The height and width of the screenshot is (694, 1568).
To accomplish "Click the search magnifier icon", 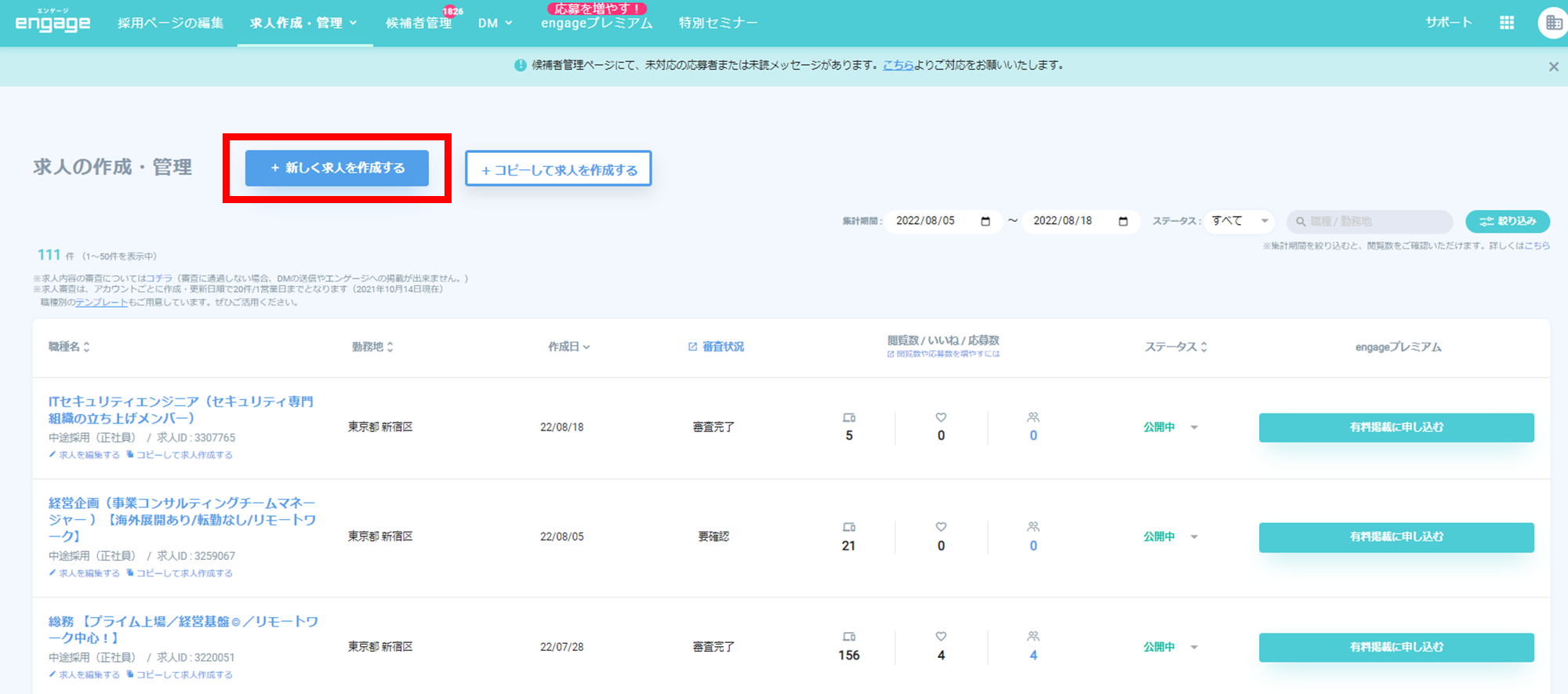I will (x=1301, y=222).
